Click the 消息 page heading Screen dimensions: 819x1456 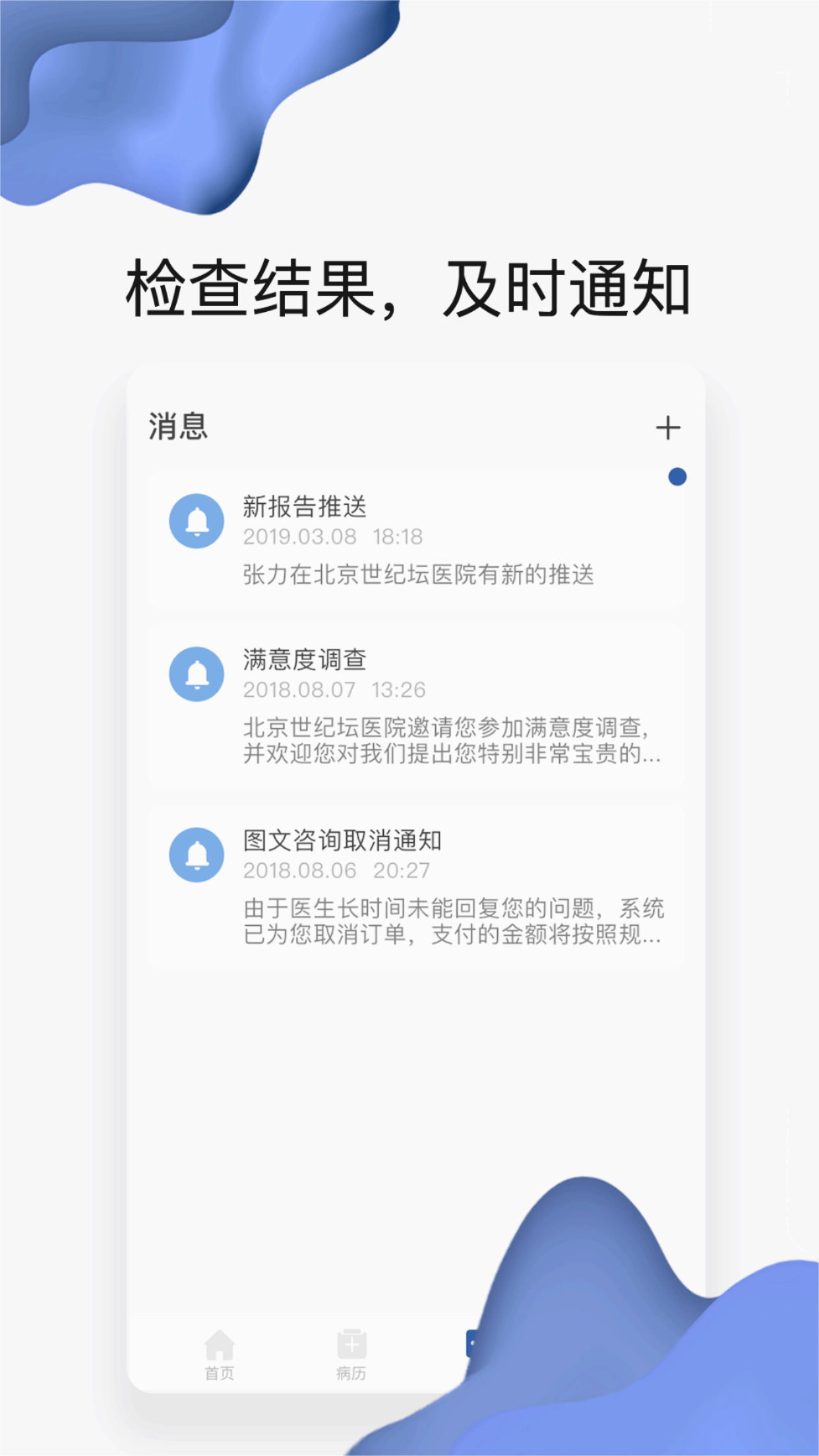point(178,427)
